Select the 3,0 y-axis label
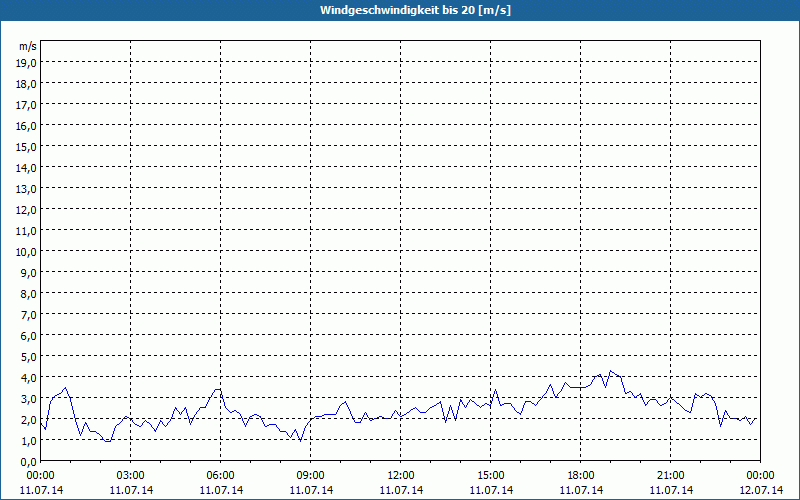This screenshot has width=800, height=500. coord(29,398)
